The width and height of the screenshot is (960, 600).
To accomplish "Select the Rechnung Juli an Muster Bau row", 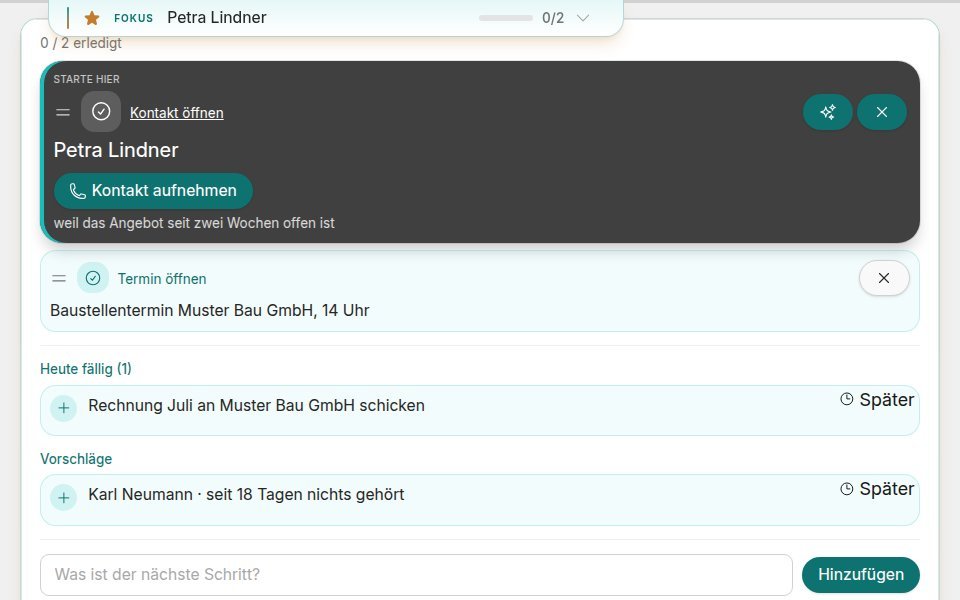I will pos(479,410).
